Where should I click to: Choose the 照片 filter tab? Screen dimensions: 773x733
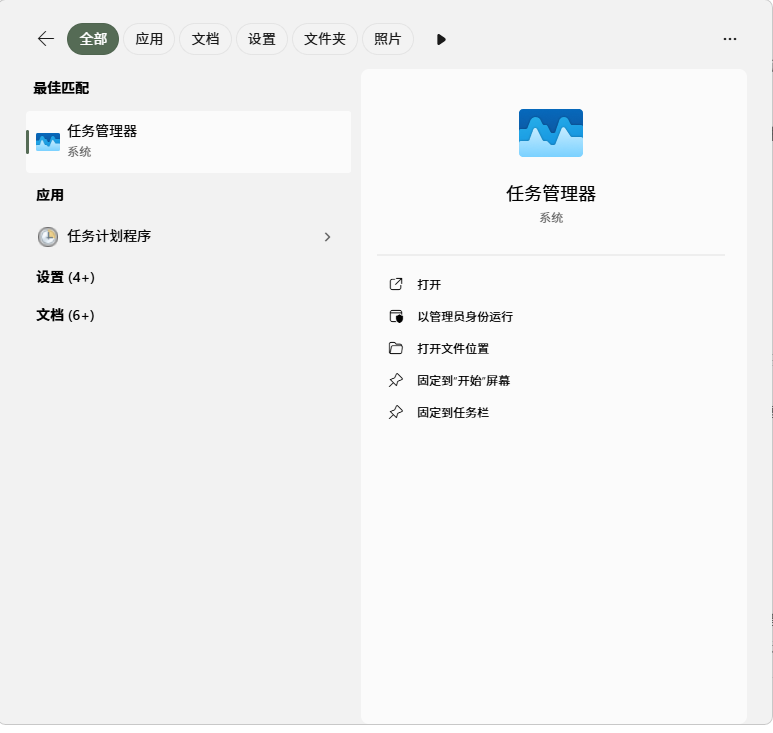(387, 39)
